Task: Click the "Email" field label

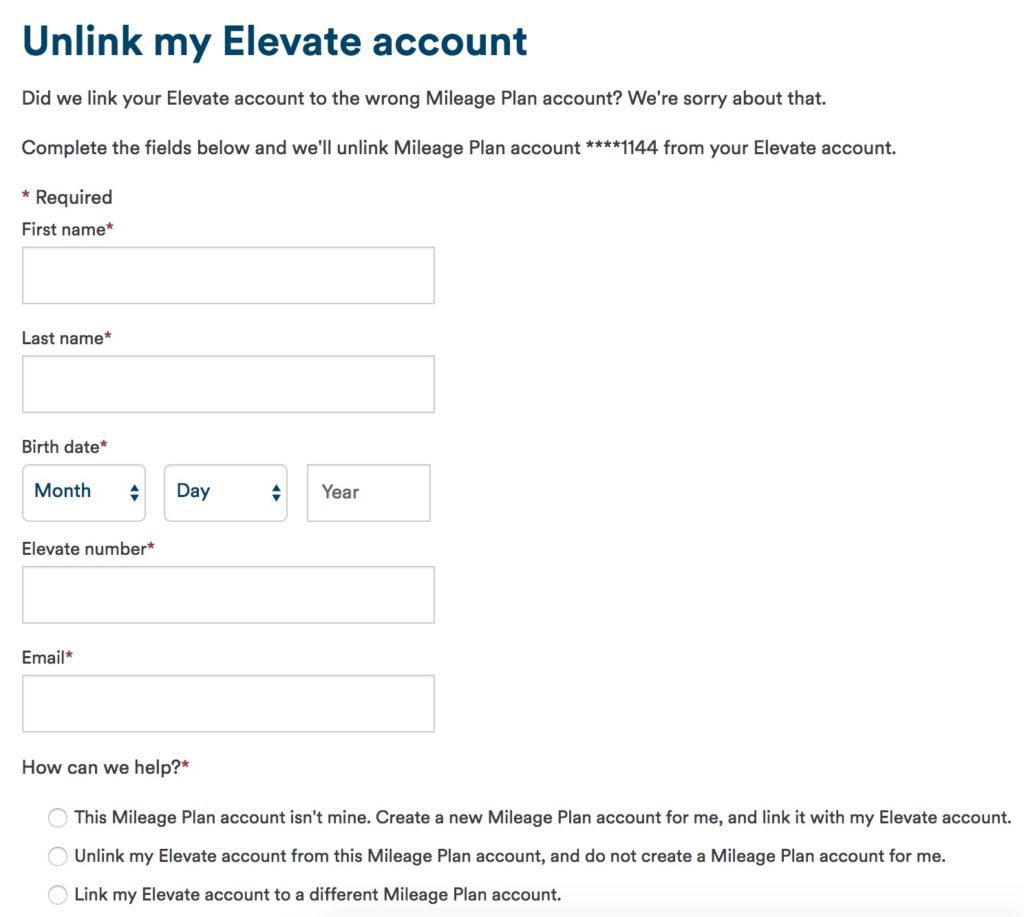Action: click(44, 657)
